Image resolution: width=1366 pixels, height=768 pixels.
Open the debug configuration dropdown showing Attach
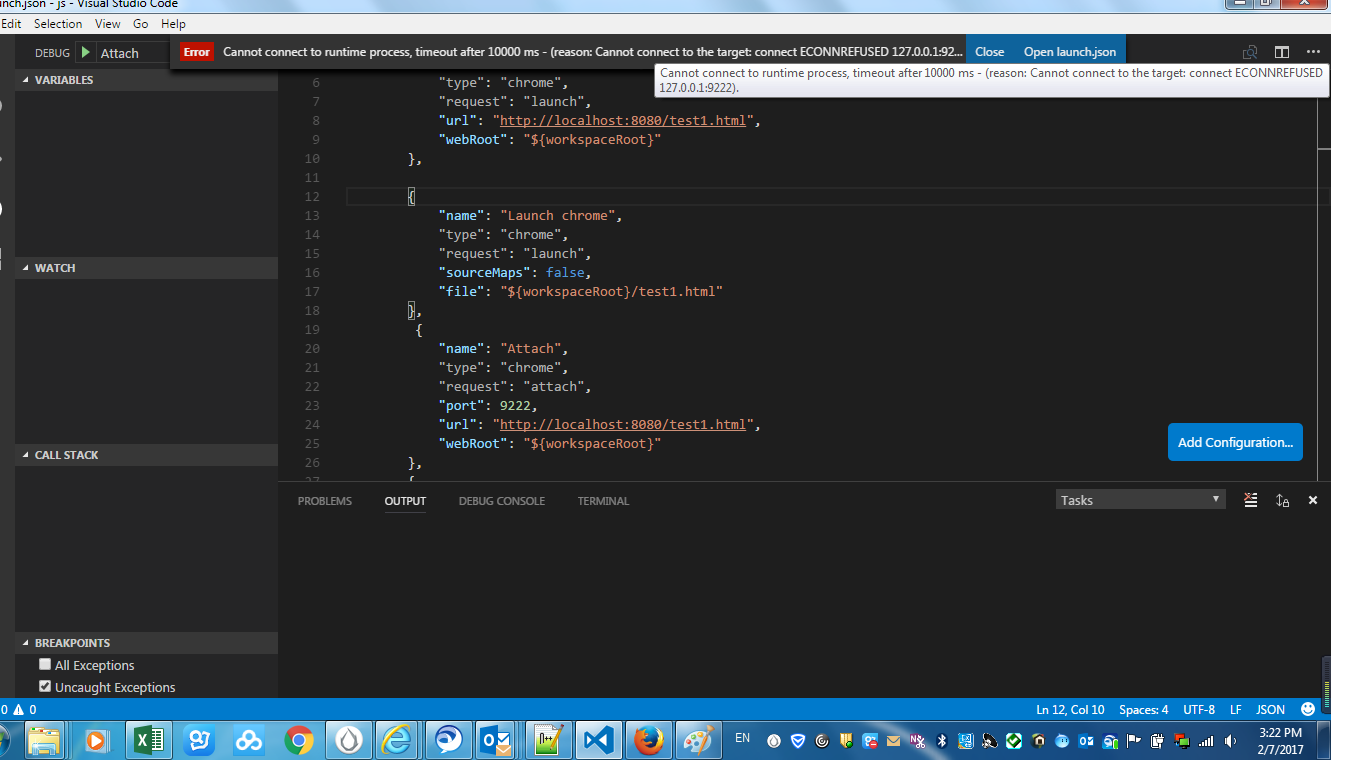(x=132, y=53)
